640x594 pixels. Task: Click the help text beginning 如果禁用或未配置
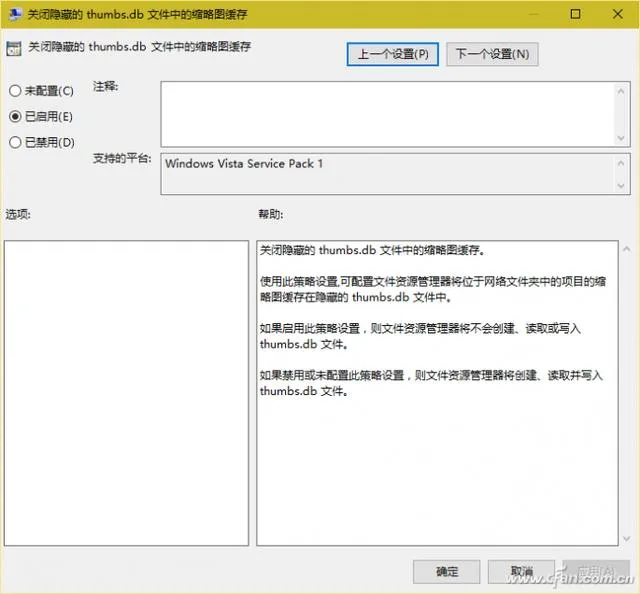point(431,383)
